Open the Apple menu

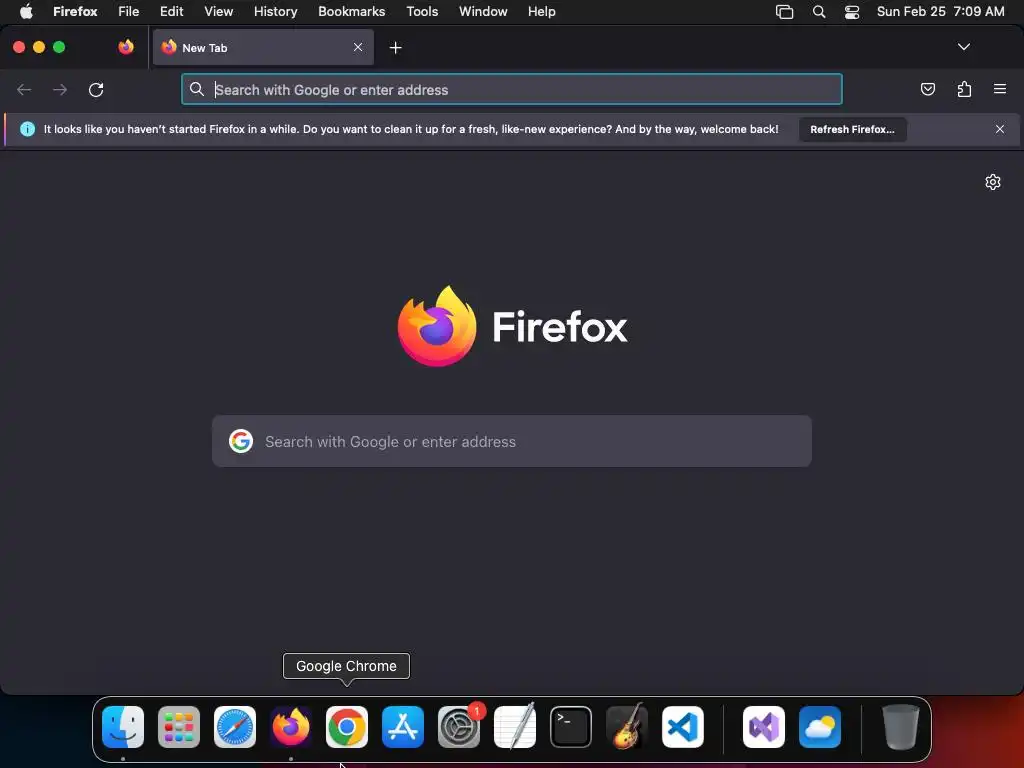tap(26, 11)
